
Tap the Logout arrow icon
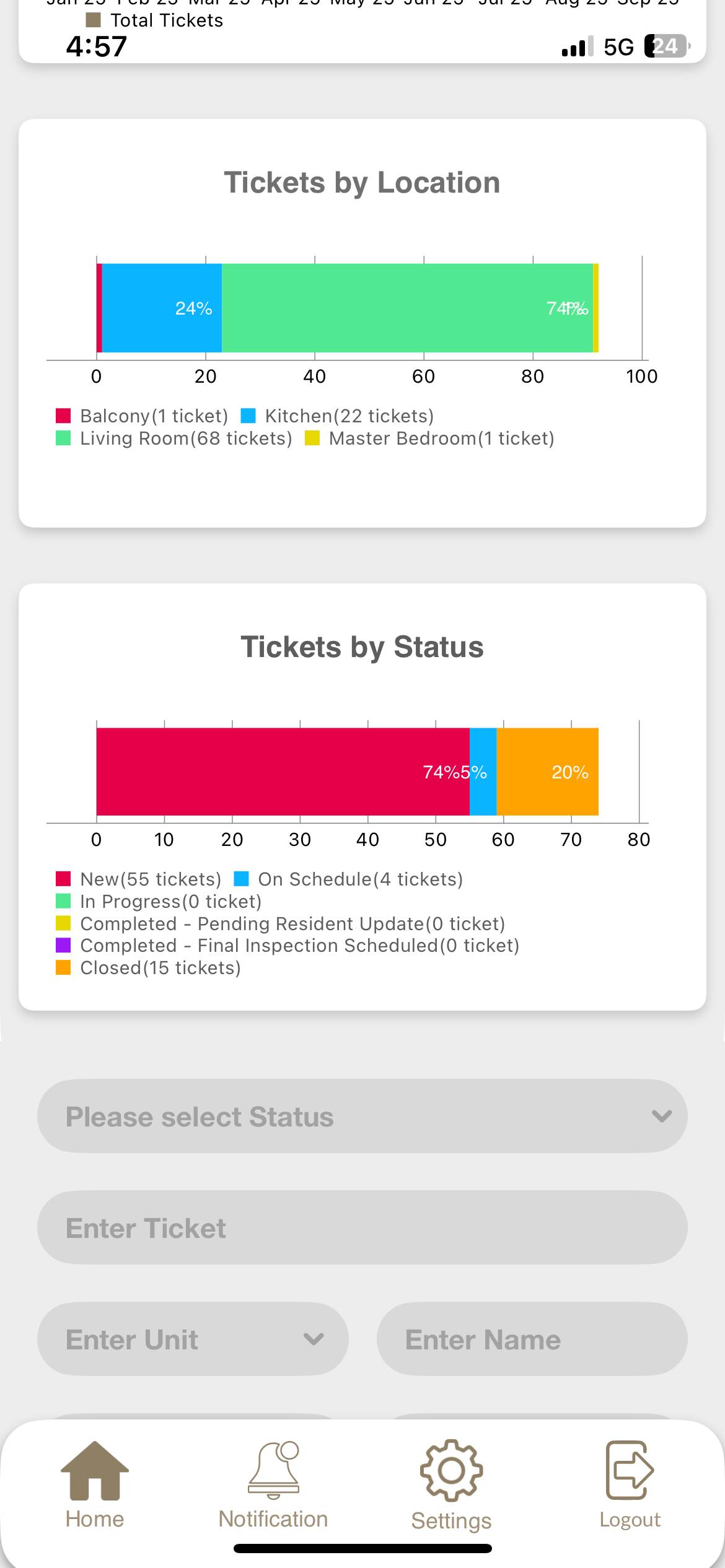click(x=630, y=1471)
